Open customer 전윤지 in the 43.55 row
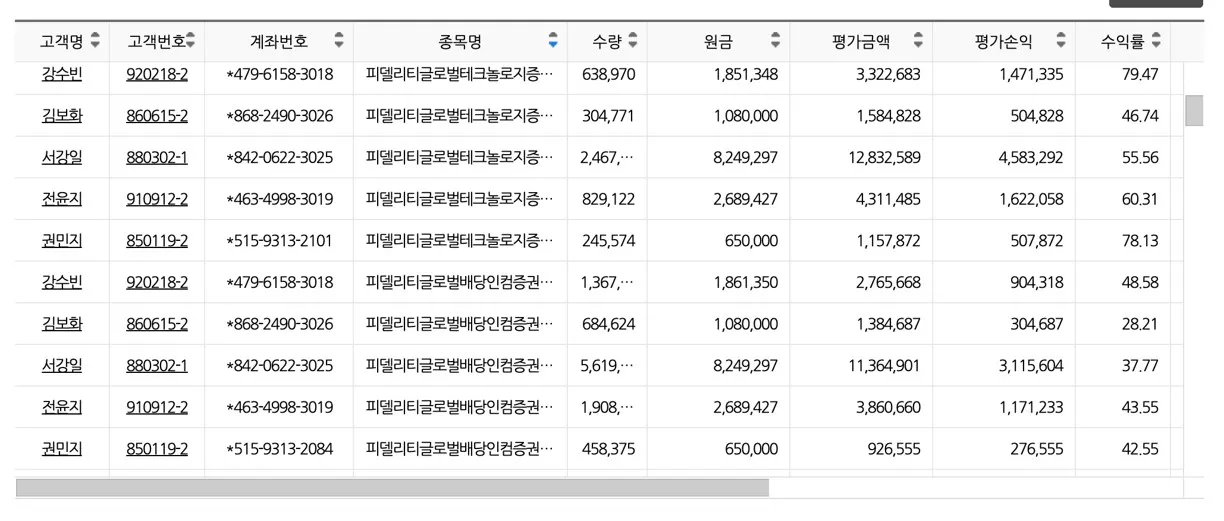 point(62,408)
